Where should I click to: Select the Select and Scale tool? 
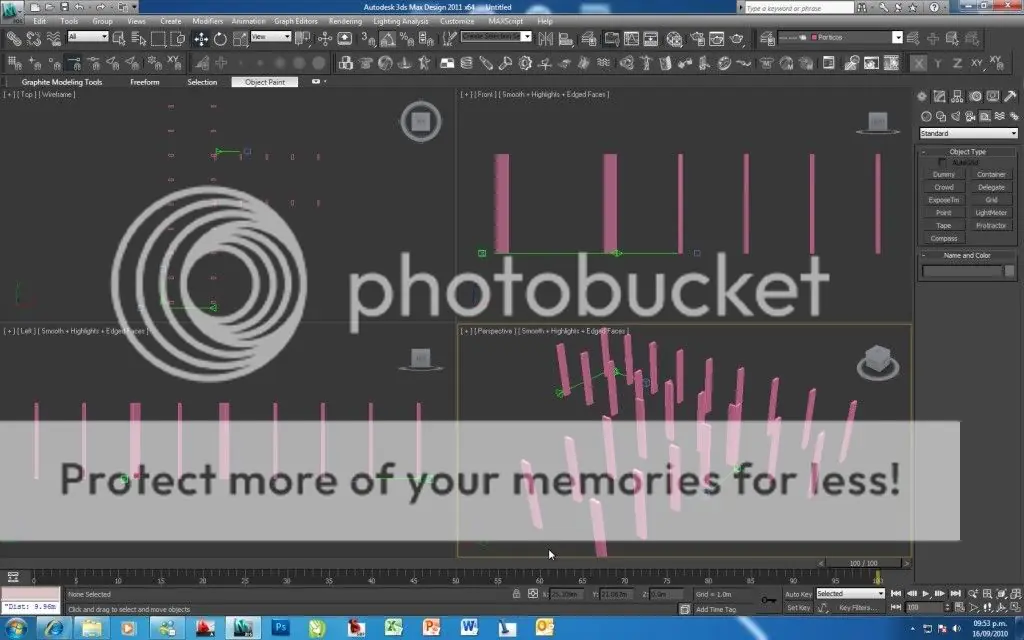(x=240, y=39)
